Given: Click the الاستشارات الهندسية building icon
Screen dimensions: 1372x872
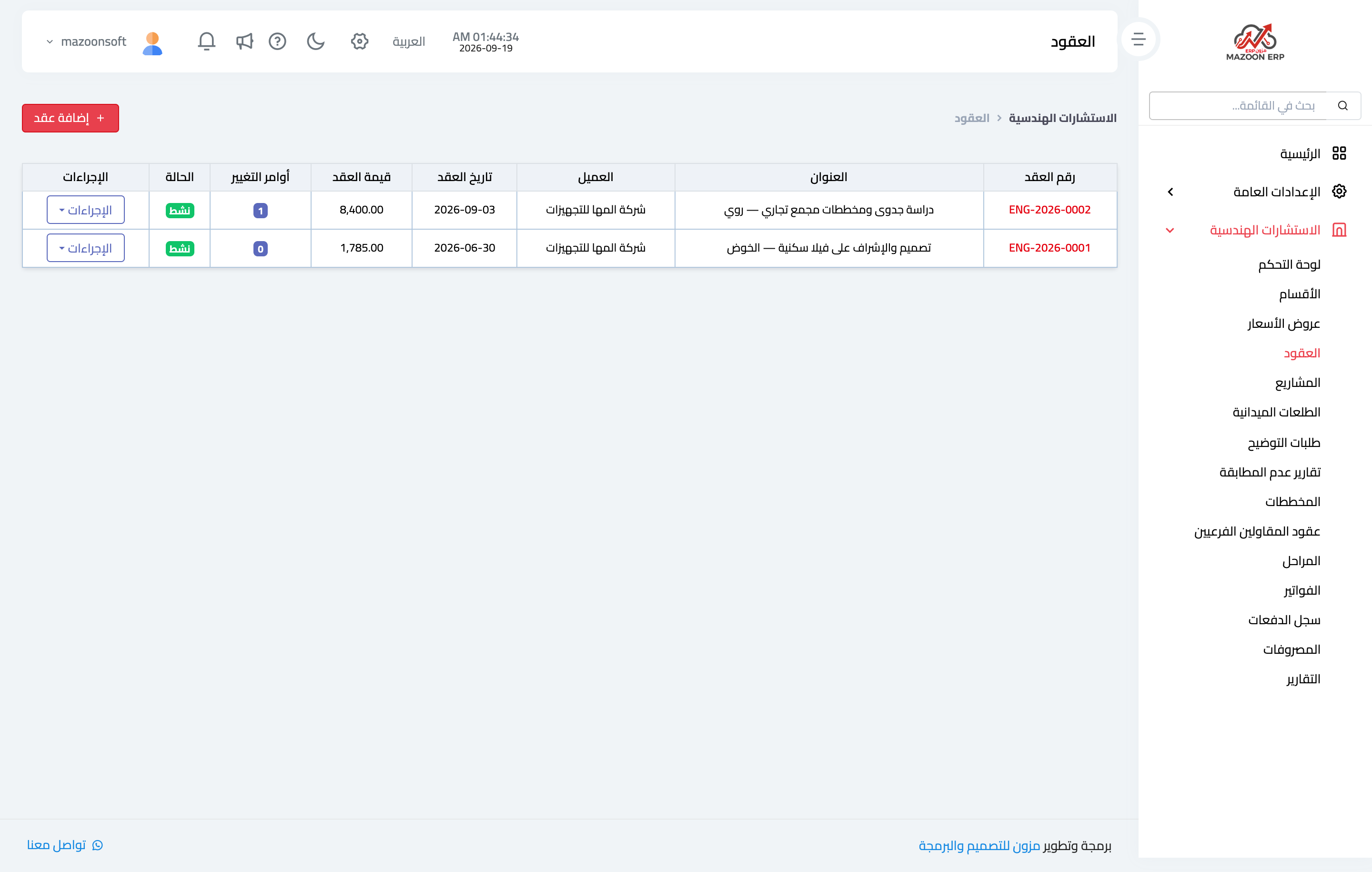Looking at the screenshot, I should [x=1339, y=230].
